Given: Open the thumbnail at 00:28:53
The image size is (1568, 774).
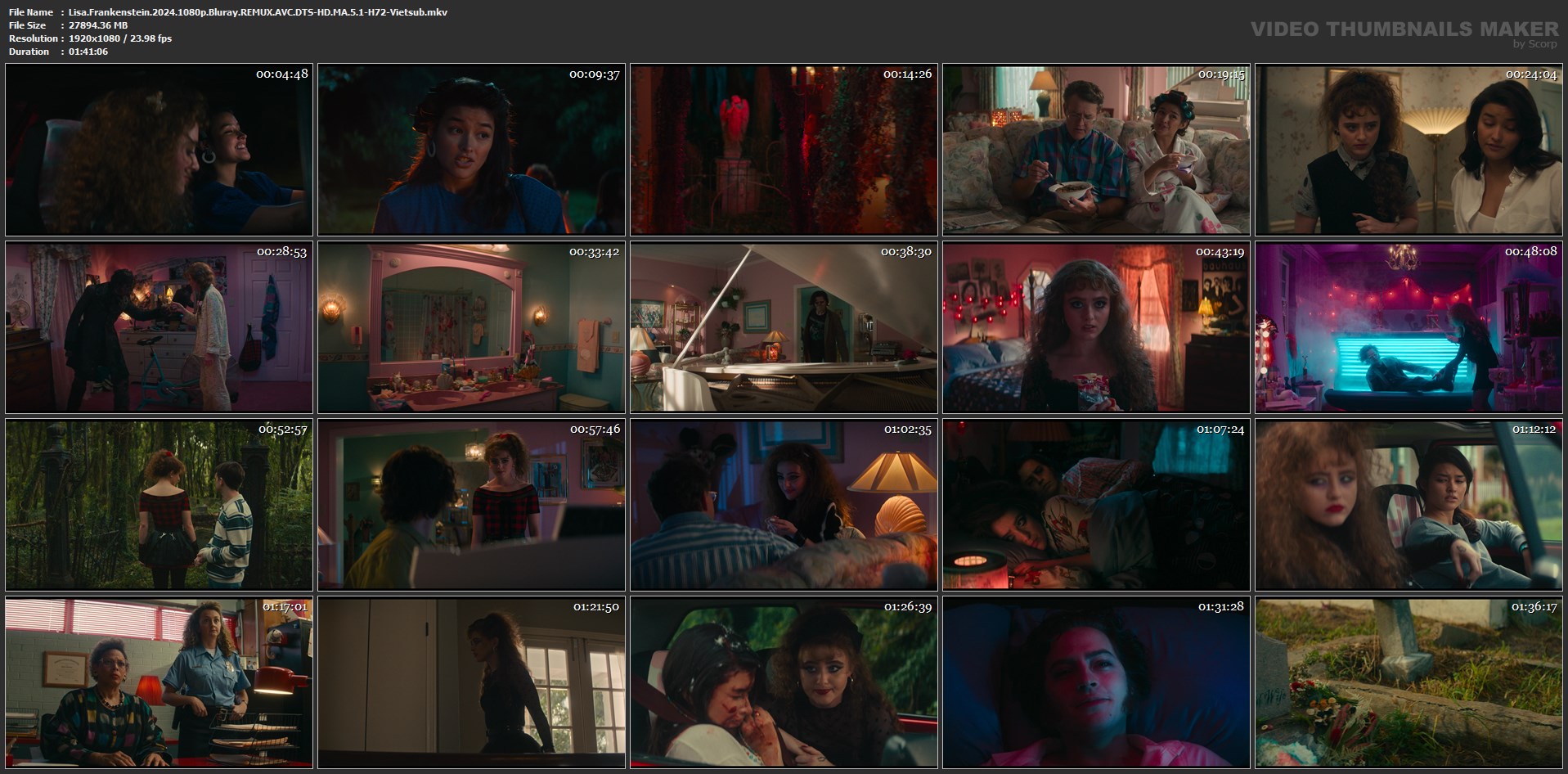Looking at the screenshot, I should pos(159,327).
